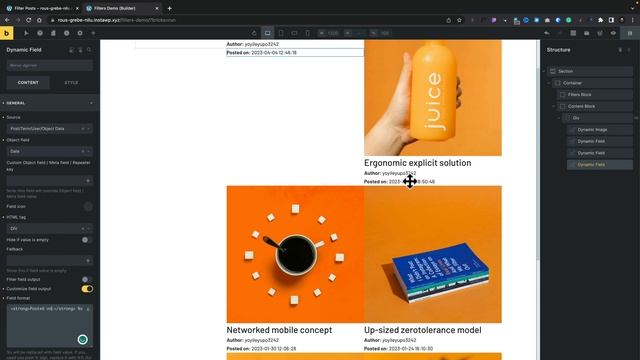Open browser extensions puzzle icon
This screenshot has height=360, width=640.
(600, 20)
